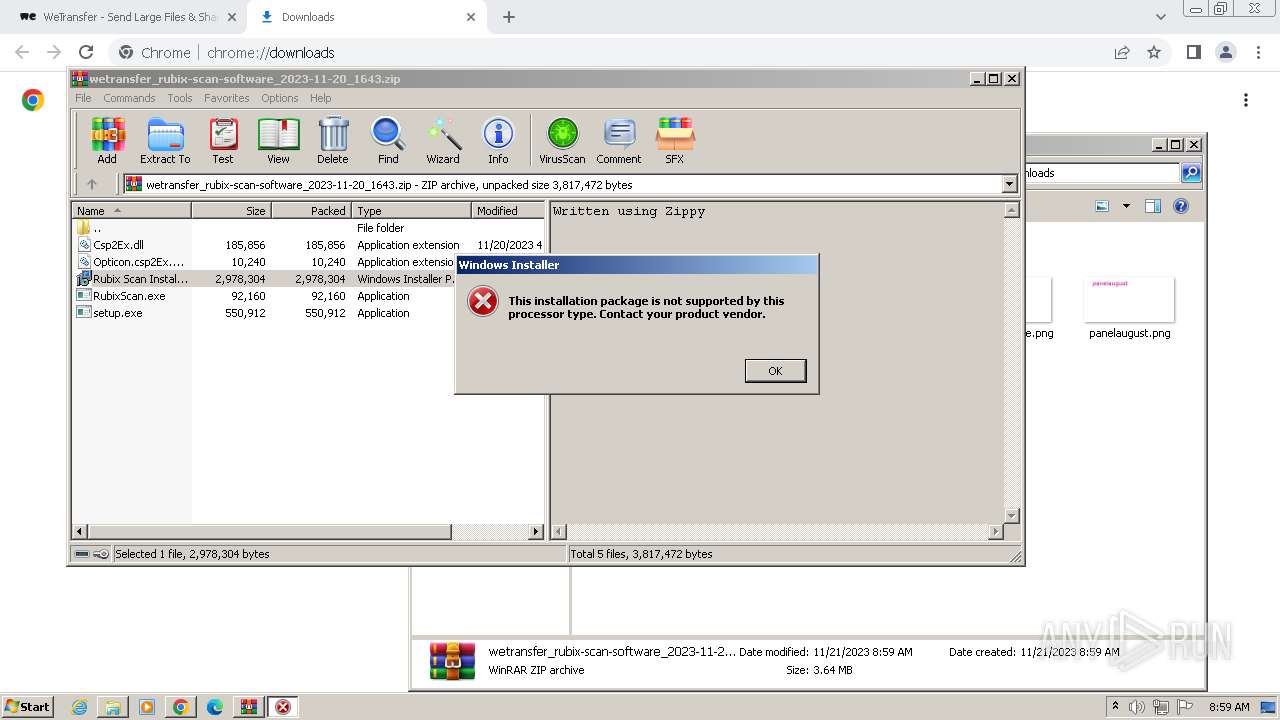This screenshot has height=720, width=1280.
Task: Open Chrome three-dot main menu
Action: pyautogui.click(x=1257, y=52)
